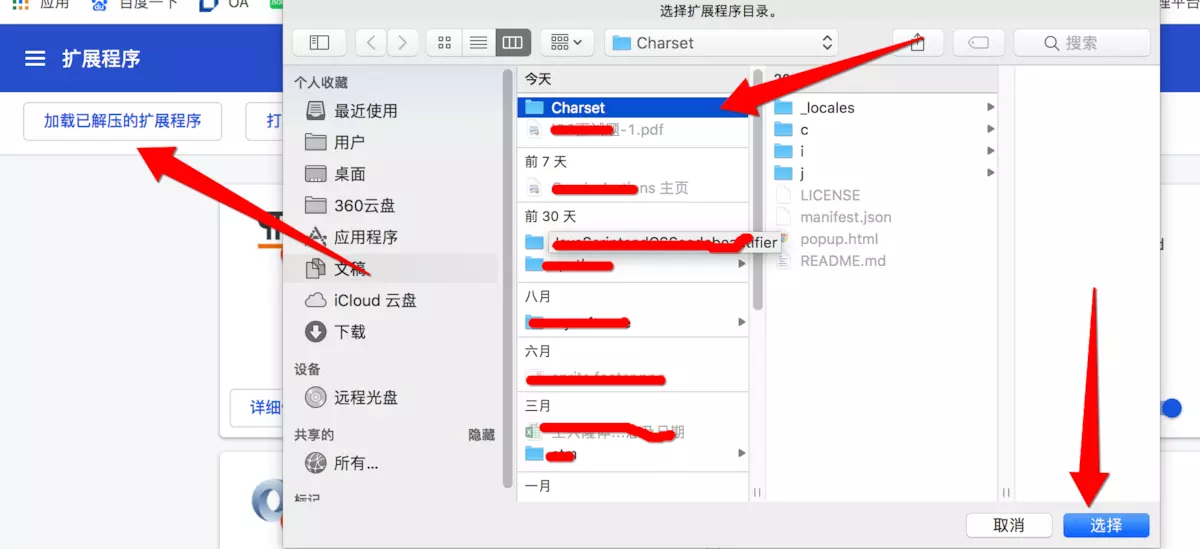Open the folder named j
1200x549 pixels.
point(802,173)
